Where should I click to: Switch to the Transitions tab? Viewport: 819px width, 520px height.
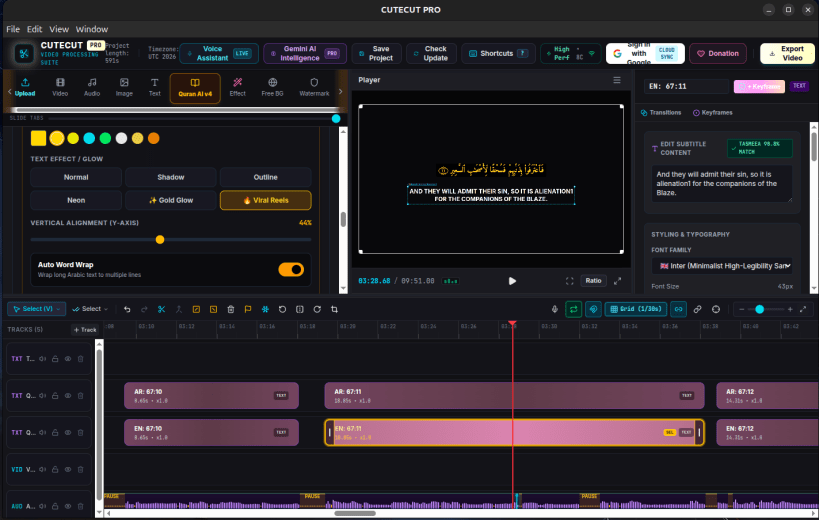pos(661,113)
